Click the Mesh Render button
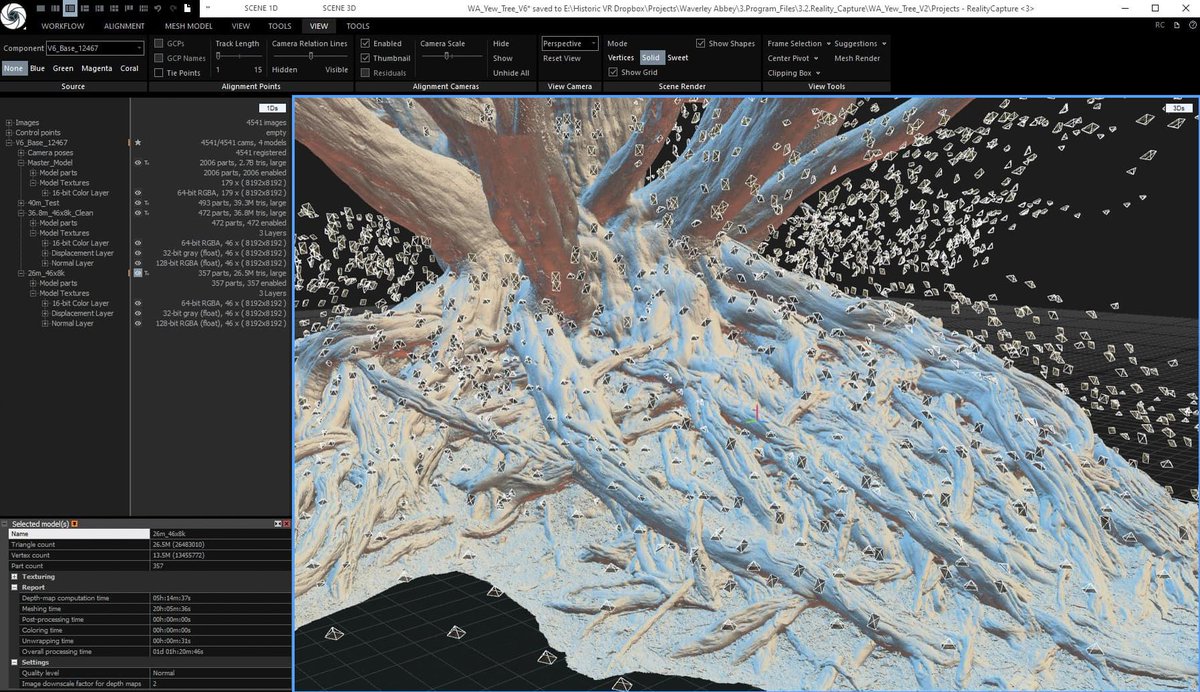 [x=857, y=58]
